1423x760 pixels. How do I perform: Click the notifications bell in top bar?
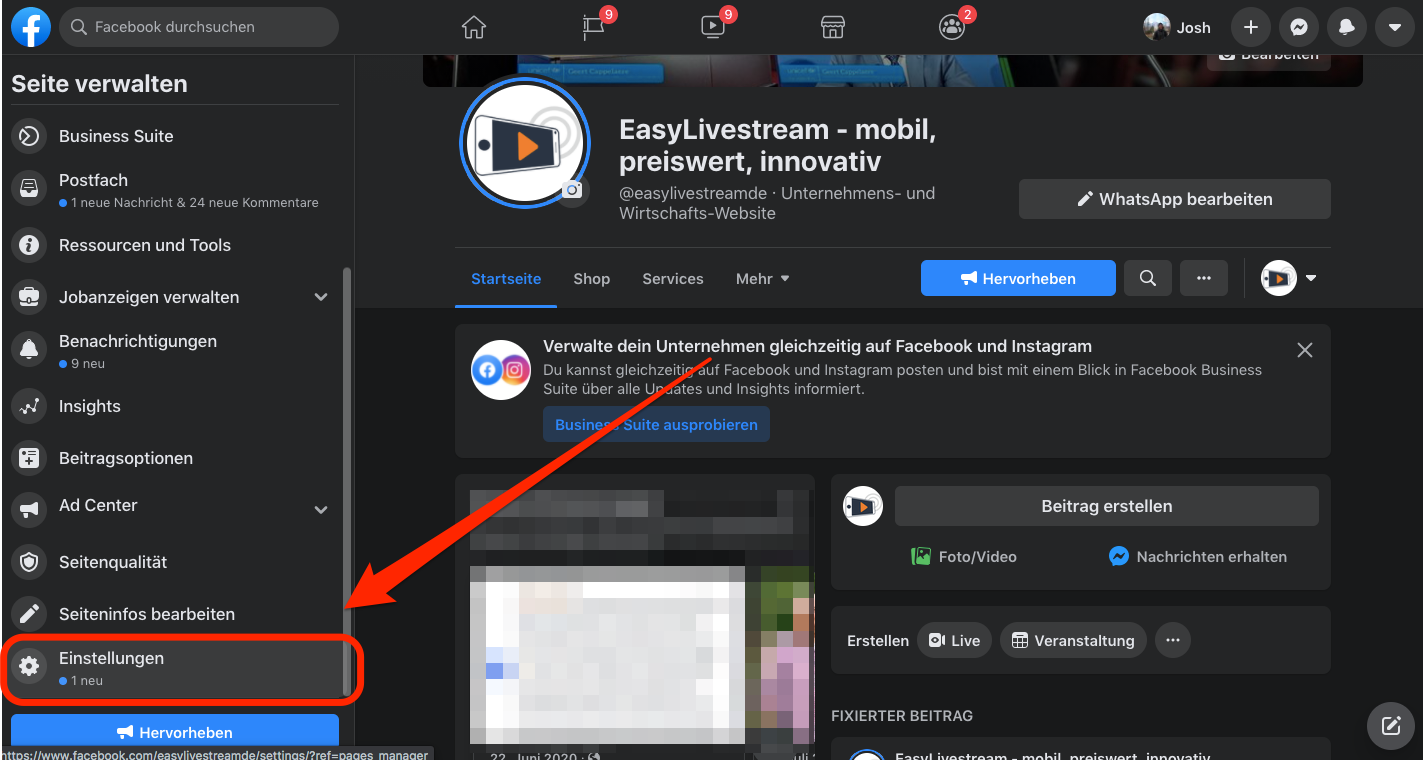1346,28
